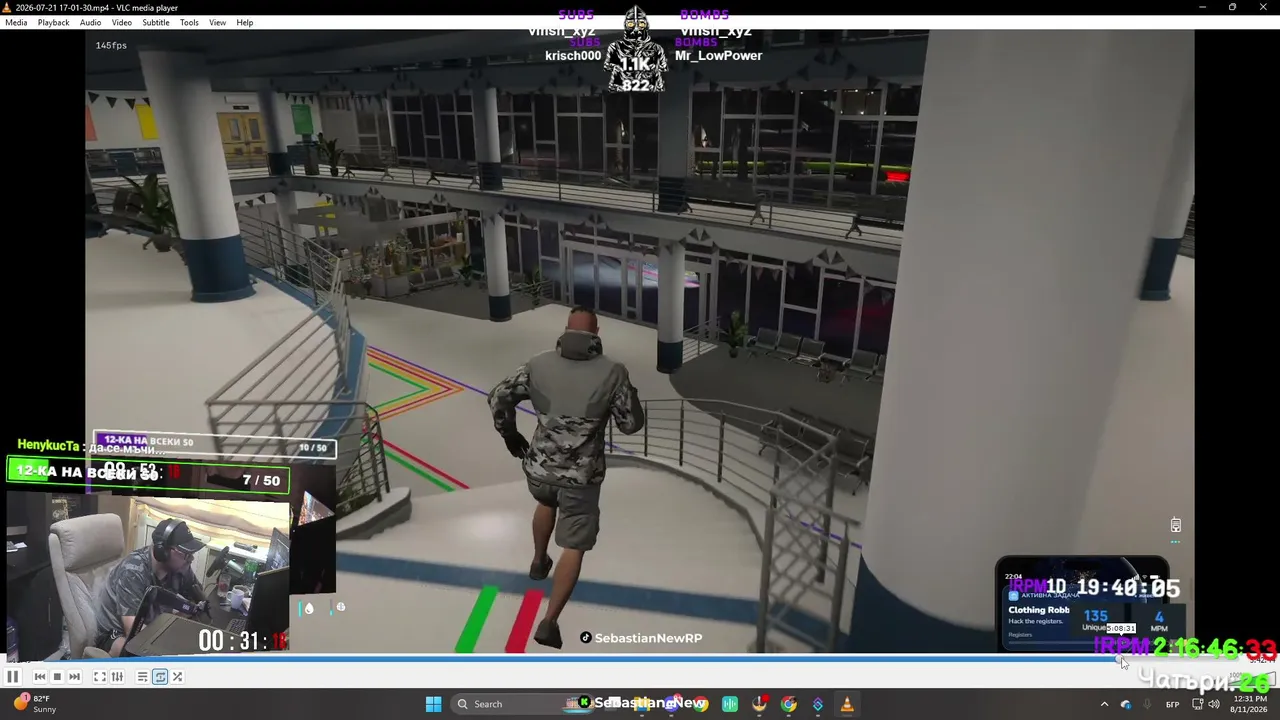Skip to the next media item

pyautogui.click(x=74, y=677)
